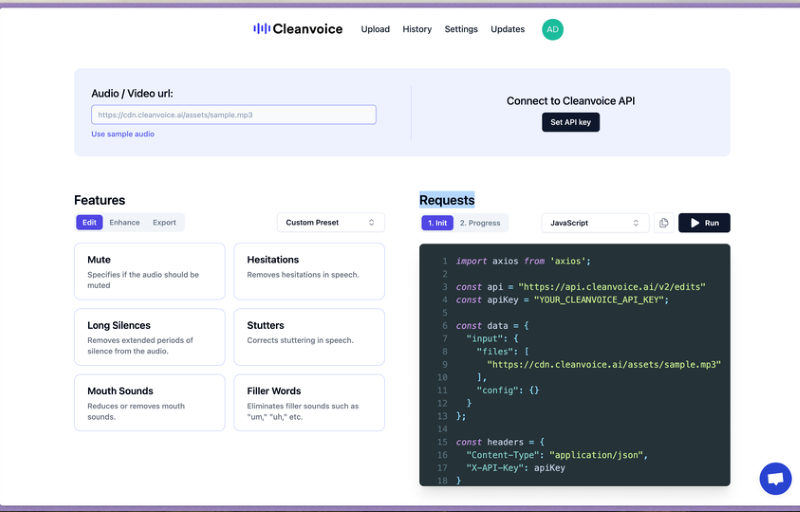Click the Use sample audio link

click(x=123, y=134)
